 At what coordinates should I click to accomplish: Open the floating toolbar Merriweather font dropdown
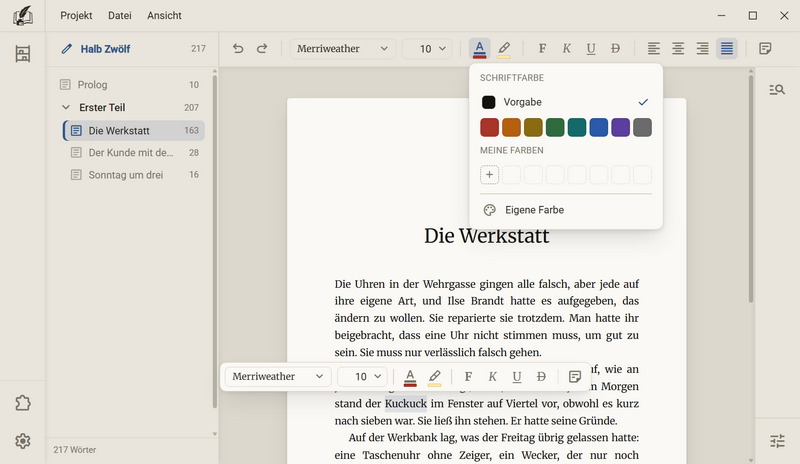tap(278, 377)
